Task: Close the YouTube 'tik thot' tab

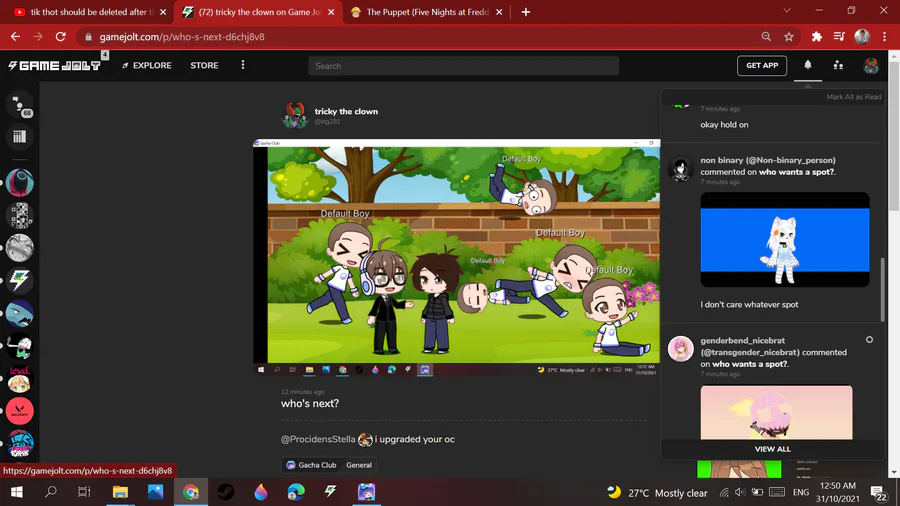Action: point(163,12)
